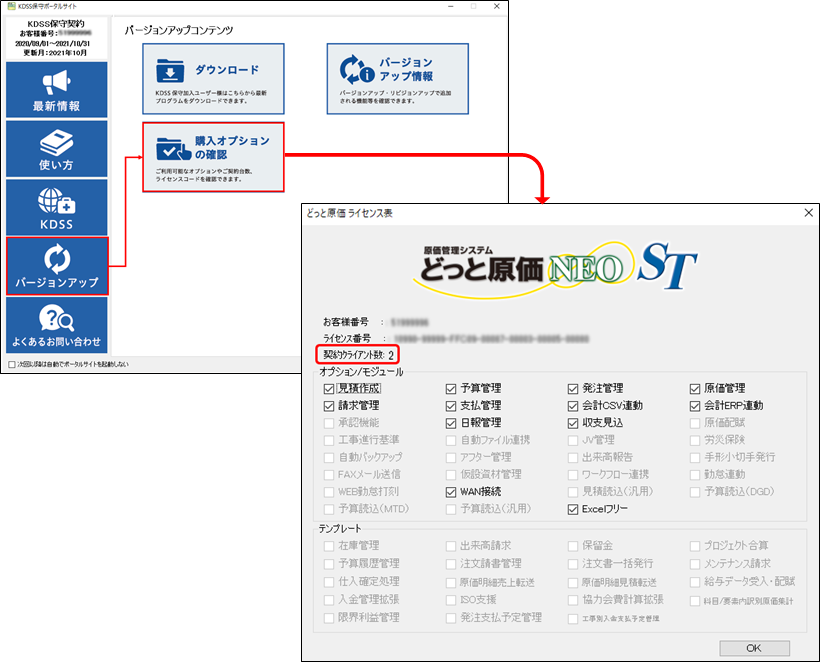Click the 労災保険 checkbox
The height and width of the screenshot is (662, 820).
tap(694, 441)
